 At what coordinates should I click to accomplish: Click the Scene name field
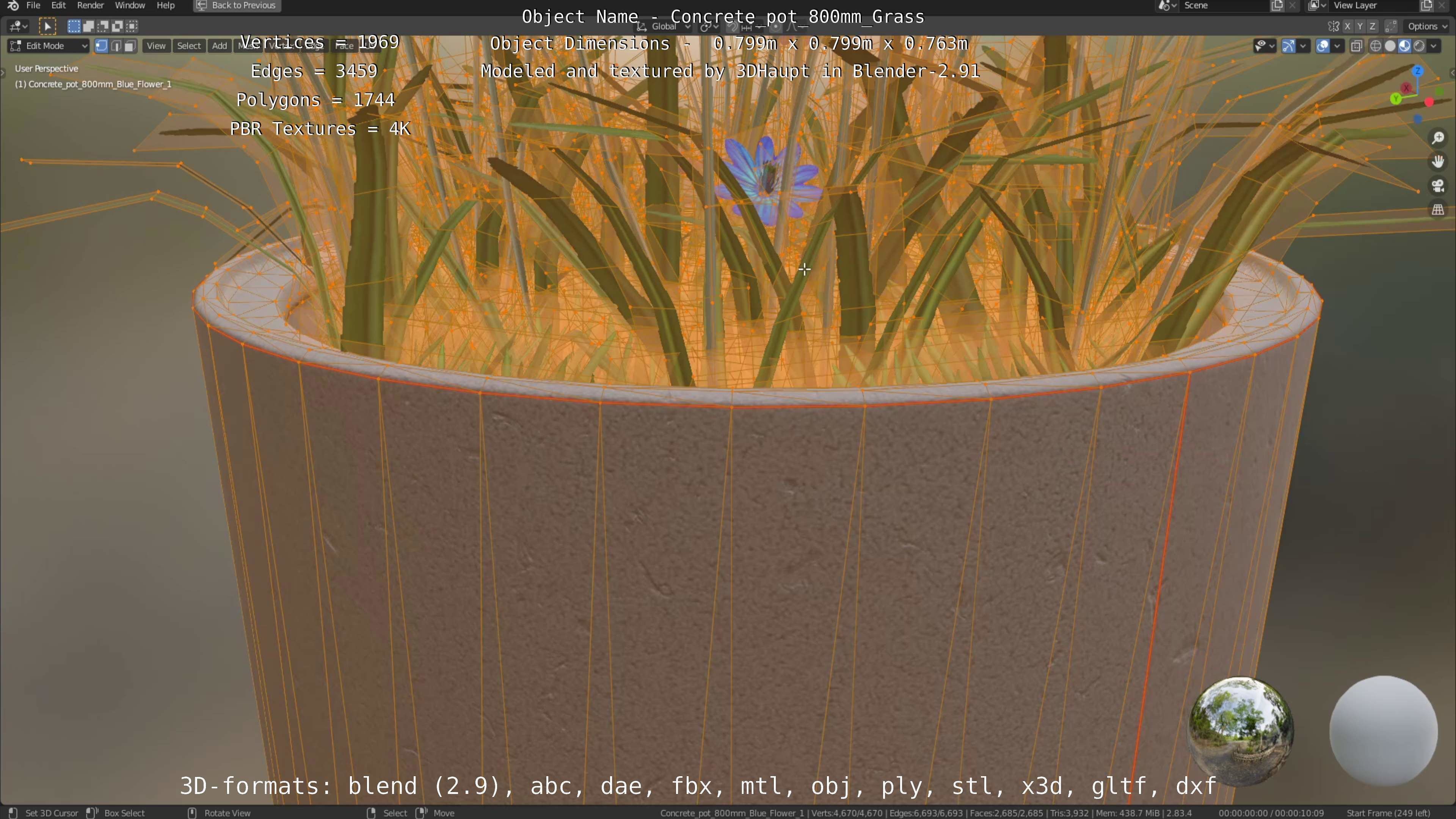point(1224,6)
